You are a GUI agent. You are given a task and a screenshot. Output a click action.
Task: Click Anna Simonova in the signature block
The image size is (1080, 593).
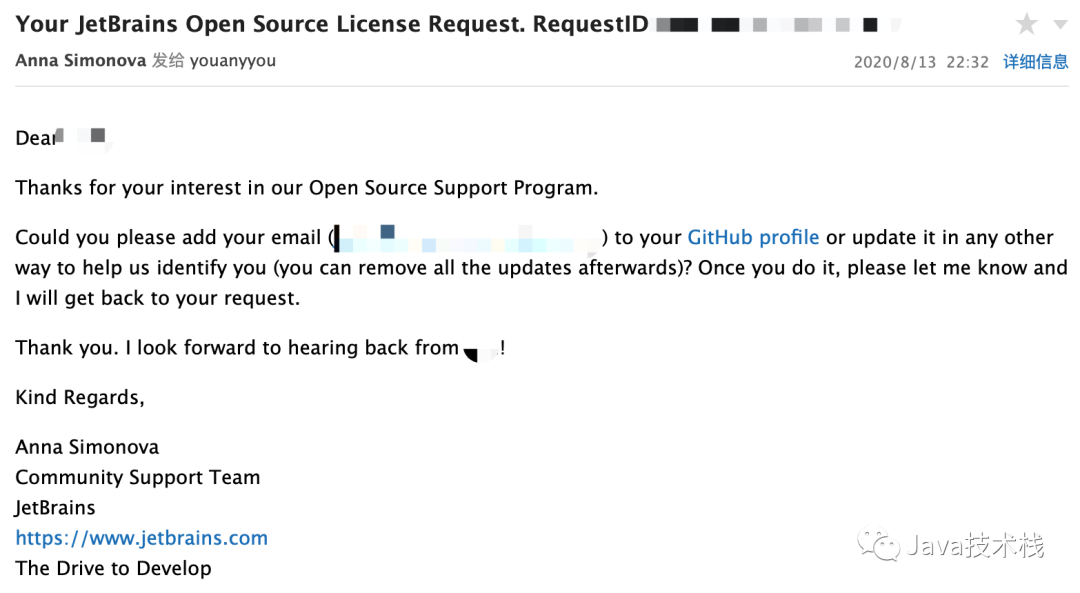point(87,447)
